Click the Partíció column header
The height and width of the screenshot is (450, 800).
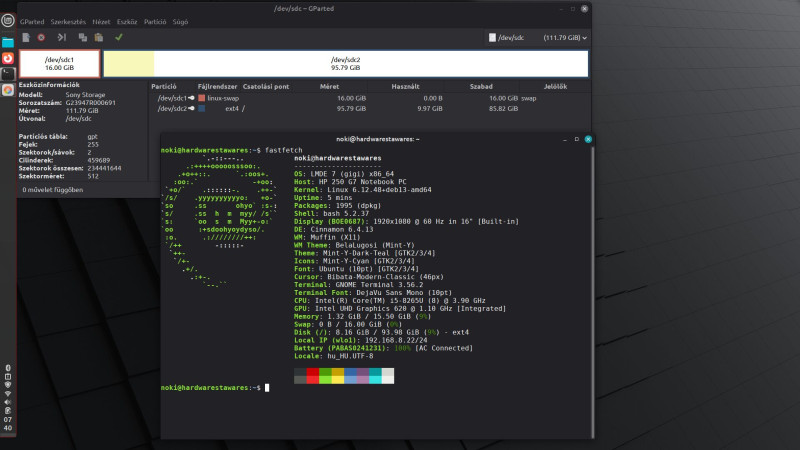[x=164, y=87]
